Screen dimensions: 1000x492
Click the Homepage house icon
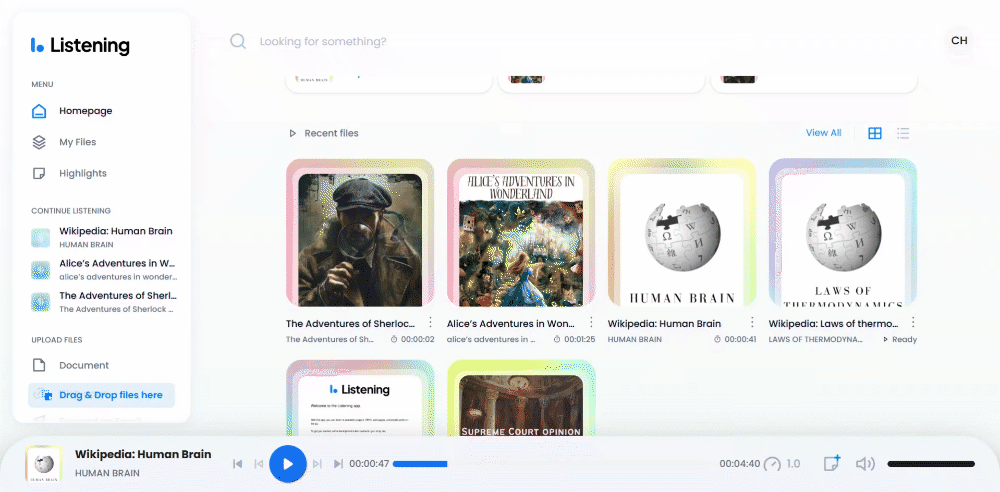[39, 111]
